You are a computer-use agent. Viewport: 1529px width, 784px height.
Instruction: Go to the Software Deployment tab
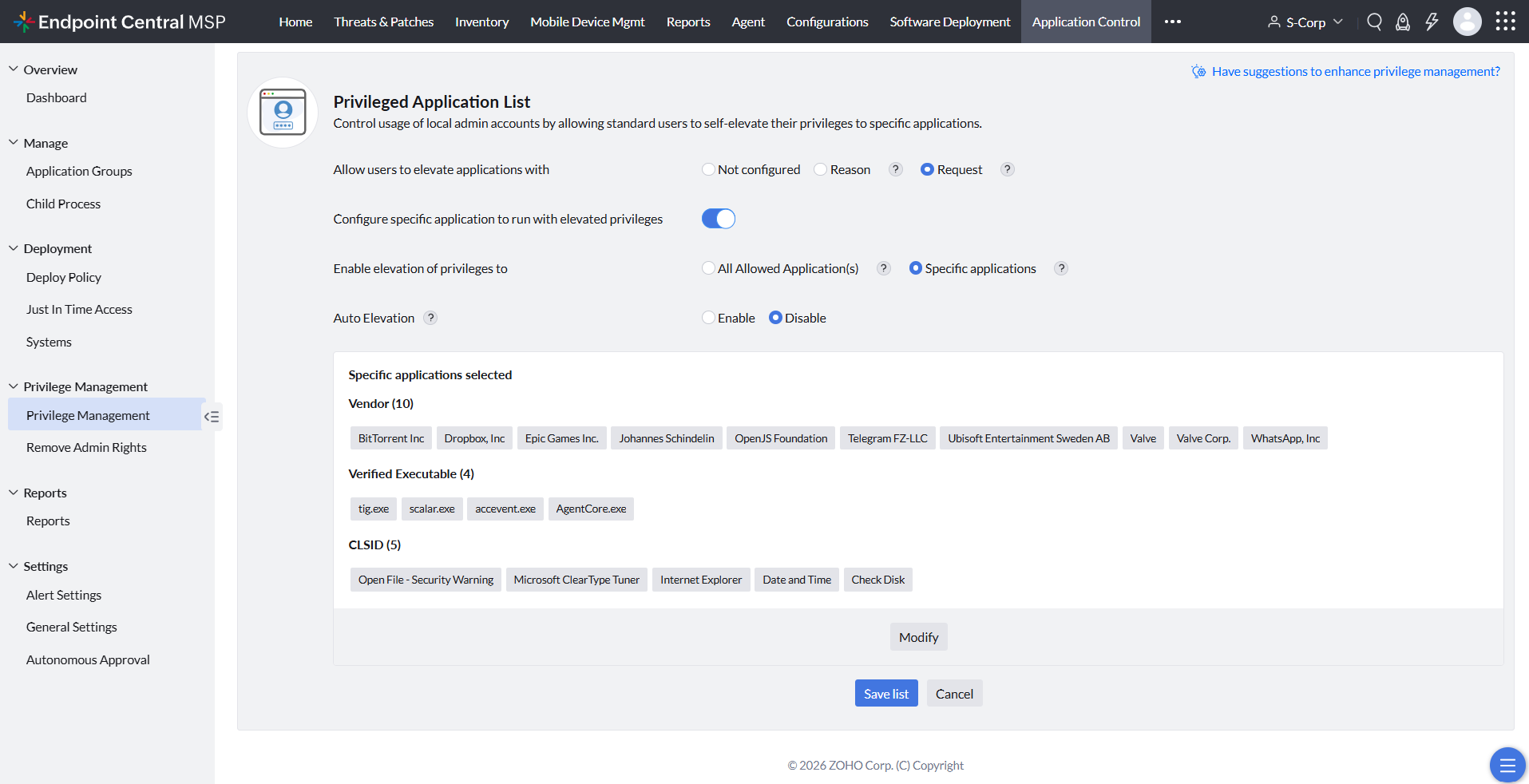[950, 22]
